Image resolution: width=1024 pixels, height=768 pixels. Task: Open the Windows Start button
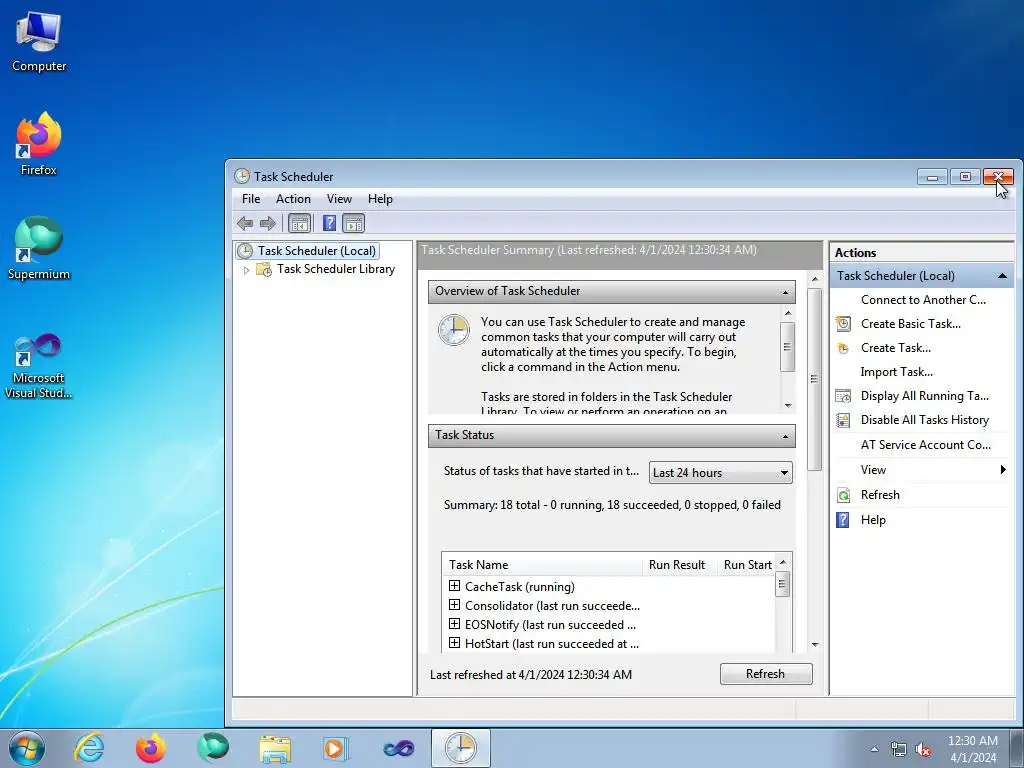[x=27, y=748]
